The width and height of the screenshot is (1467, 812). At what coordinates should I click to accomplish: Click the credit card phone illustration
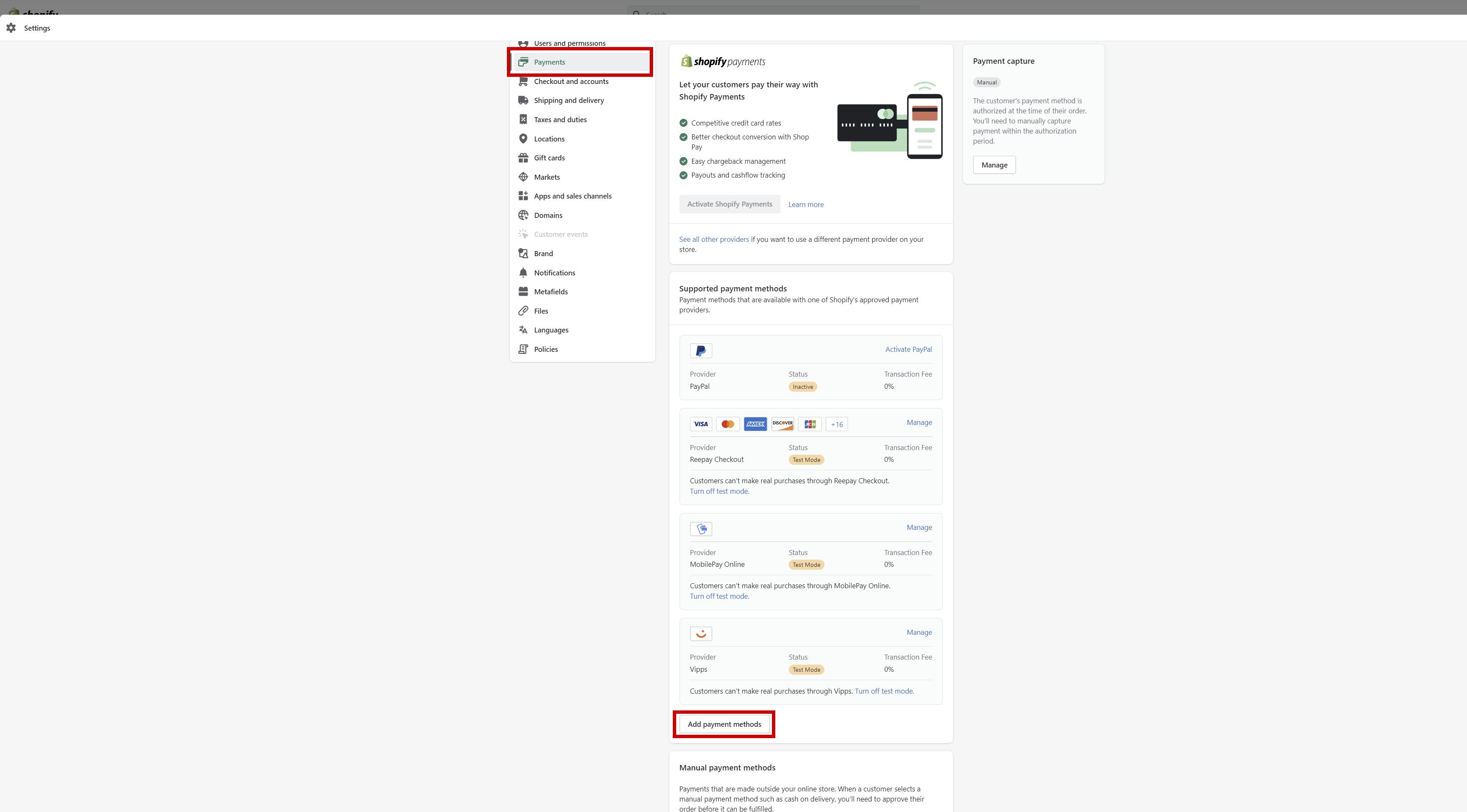890,120
